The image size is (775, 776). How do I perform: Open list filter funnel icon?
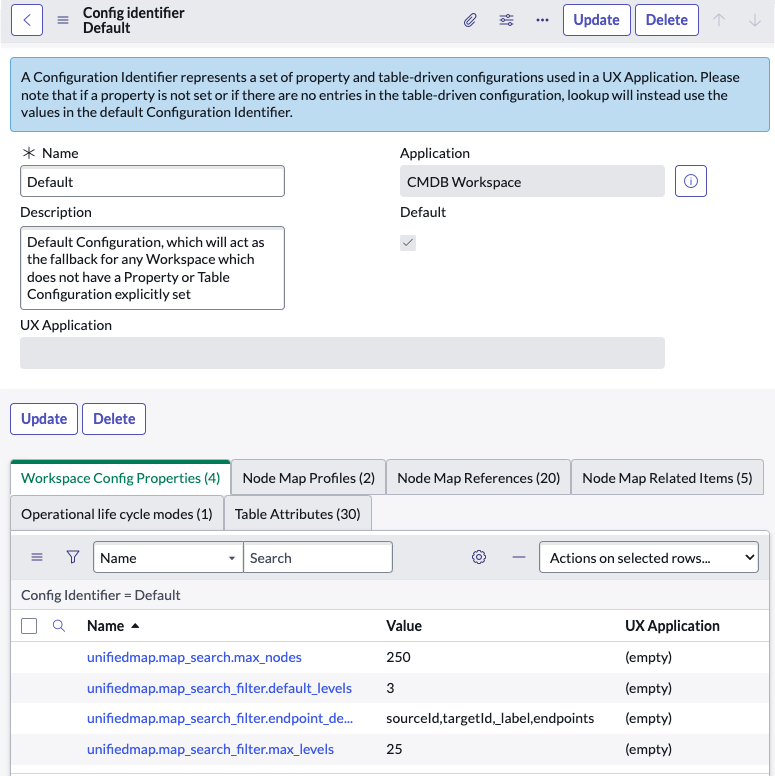point(73,557)
